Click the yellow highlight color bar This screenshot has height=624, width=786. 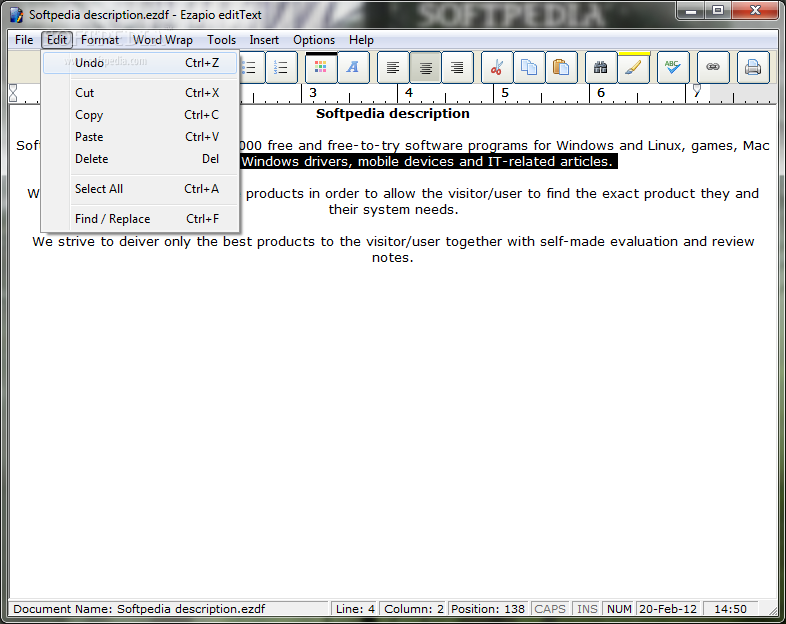click(x=634, y=53)
